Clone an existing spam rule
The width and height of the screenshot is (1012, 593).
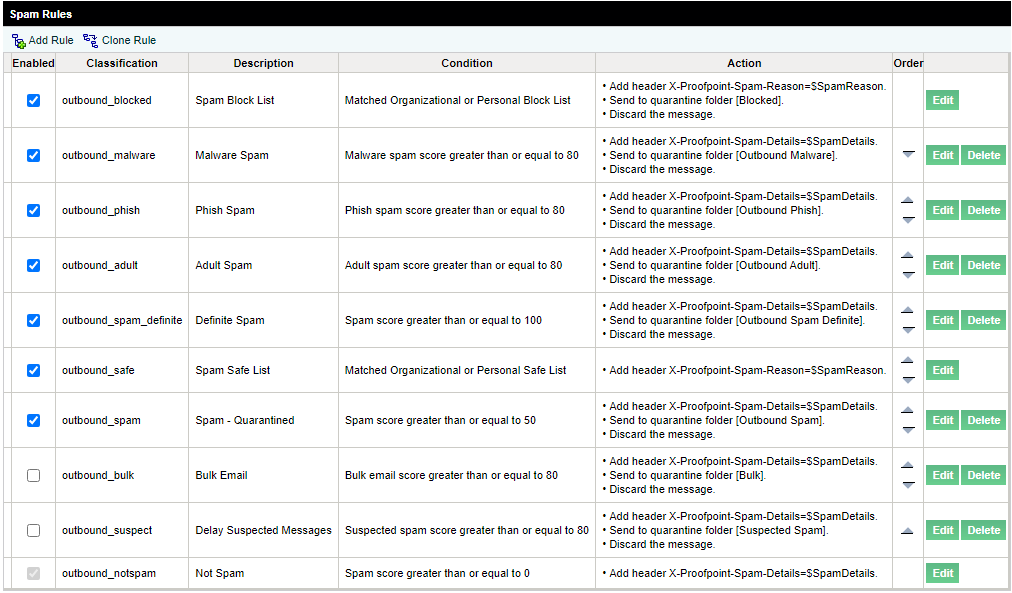[119, 40]
